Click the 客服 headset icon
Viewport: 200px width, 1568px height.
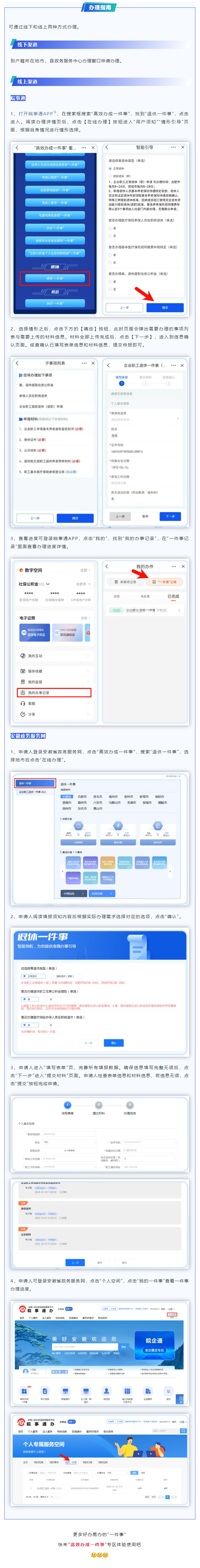click(22, 703)
